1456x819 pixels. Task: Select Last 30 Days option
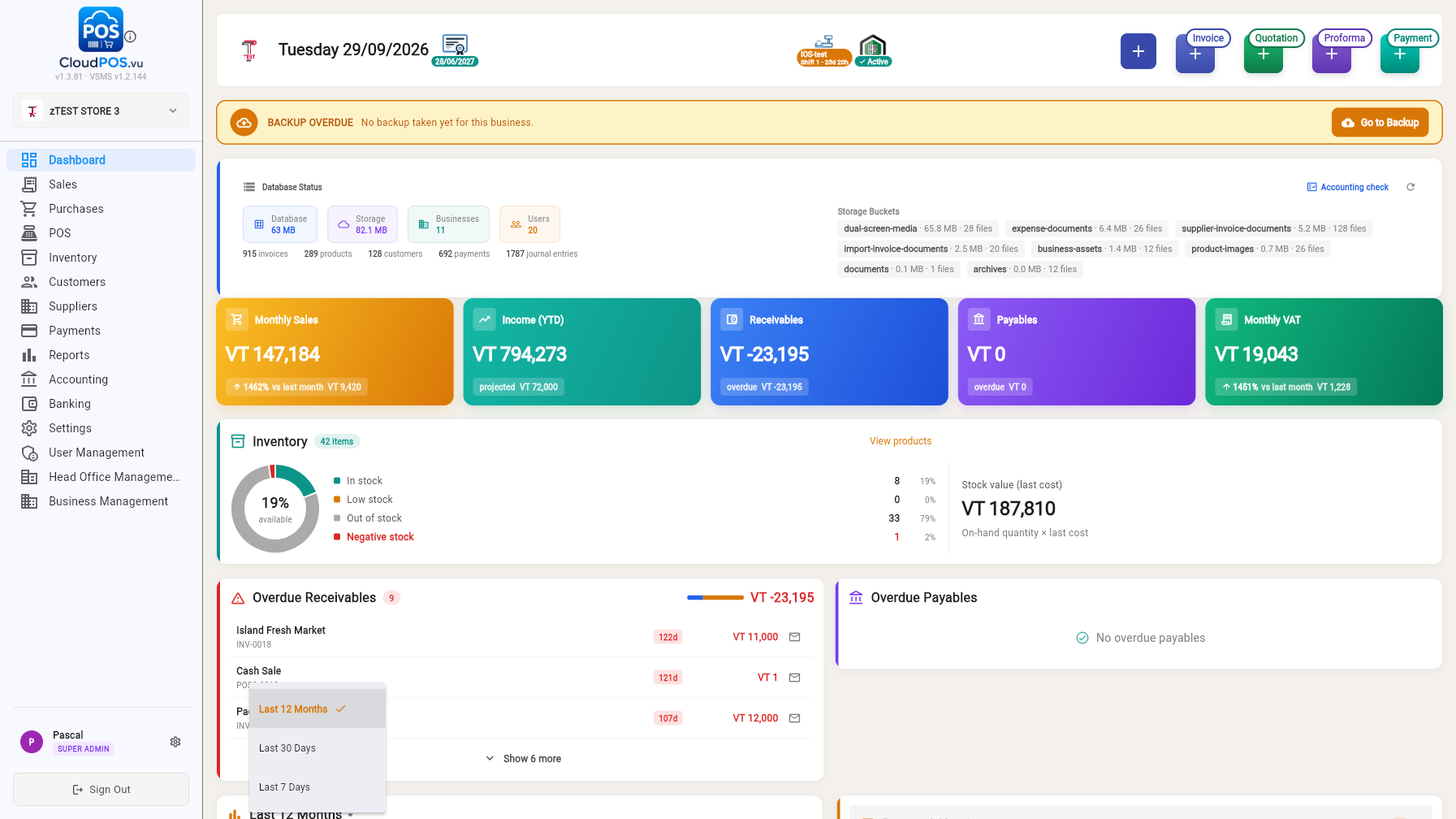318,748
